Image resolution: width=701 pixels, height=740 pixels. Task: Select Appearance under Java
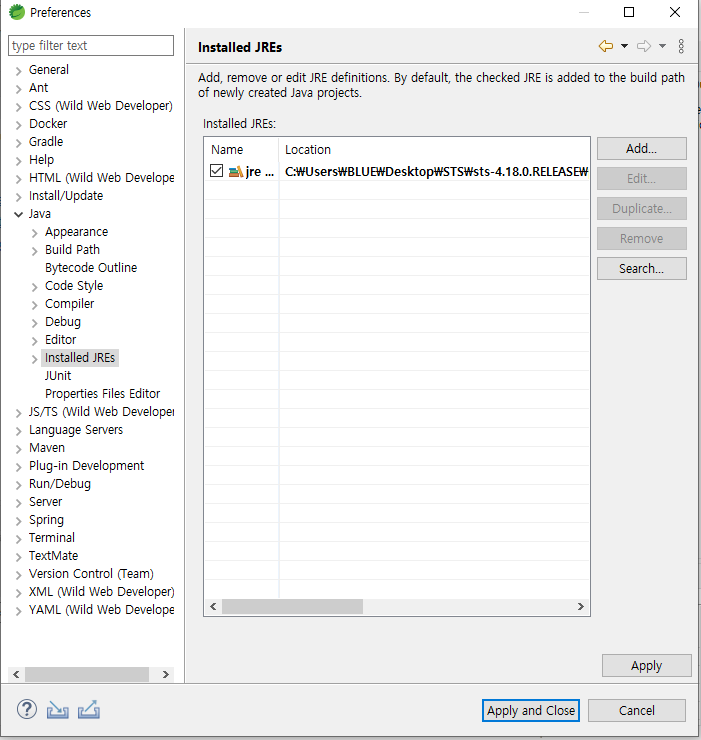tap(76, 232)
